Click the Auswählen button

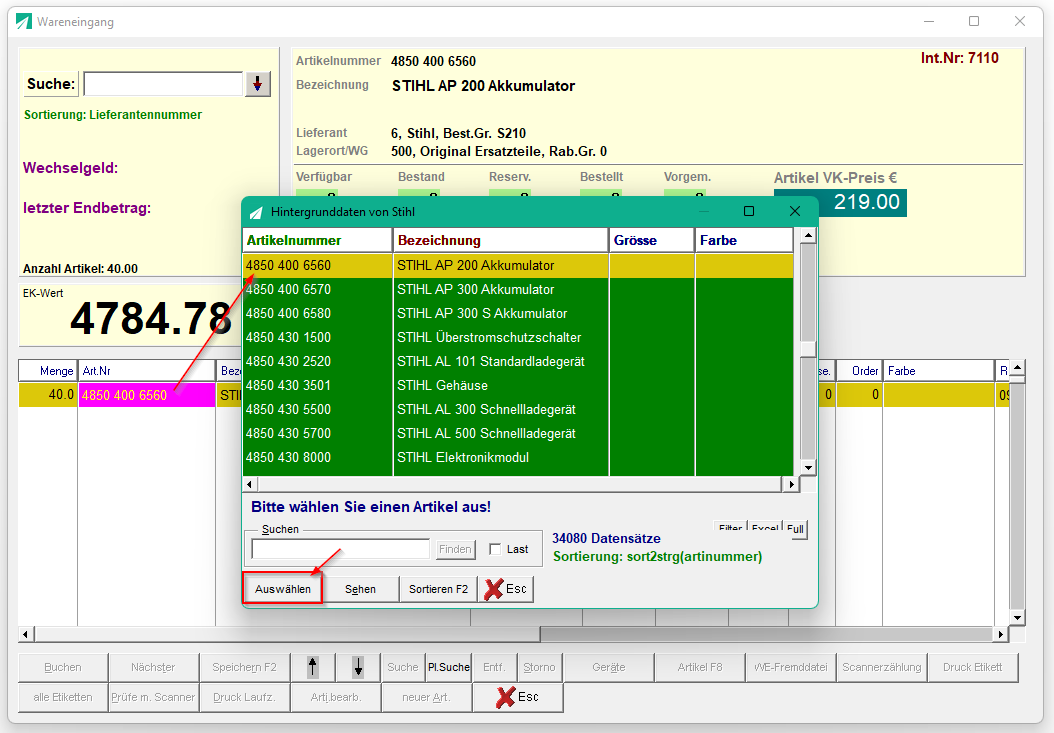282,589
